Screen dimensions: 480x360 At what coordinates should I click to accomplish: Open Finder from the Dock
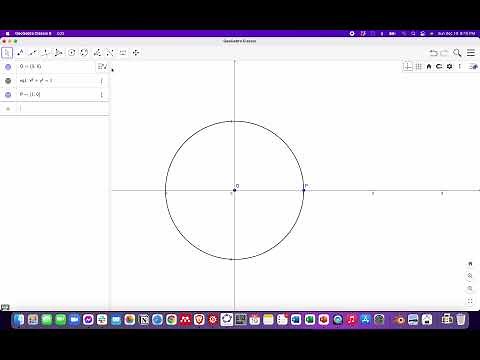(x=19, y=320)
